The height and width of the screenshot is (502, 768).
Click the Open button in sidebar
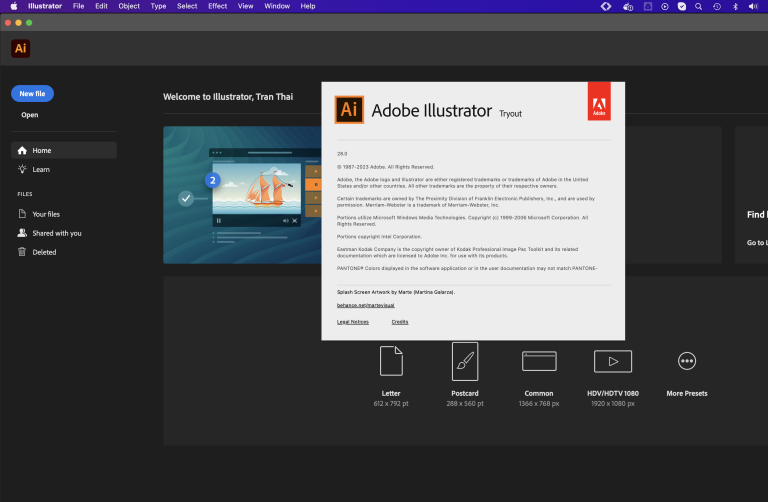click(29, 115)
